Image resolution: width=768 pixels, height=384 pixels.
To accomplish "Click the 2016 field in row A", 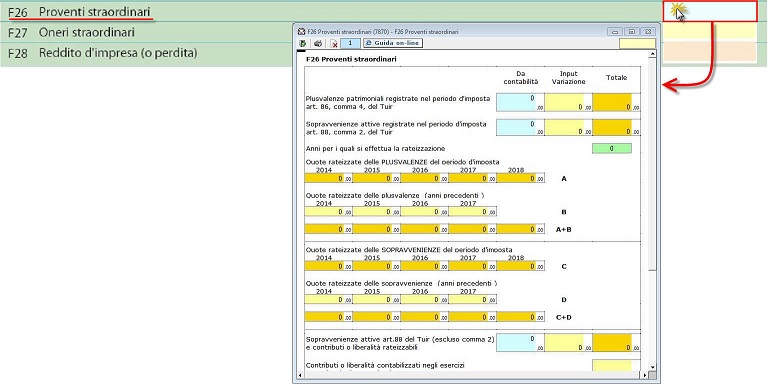I will click(x=424, y=179).
